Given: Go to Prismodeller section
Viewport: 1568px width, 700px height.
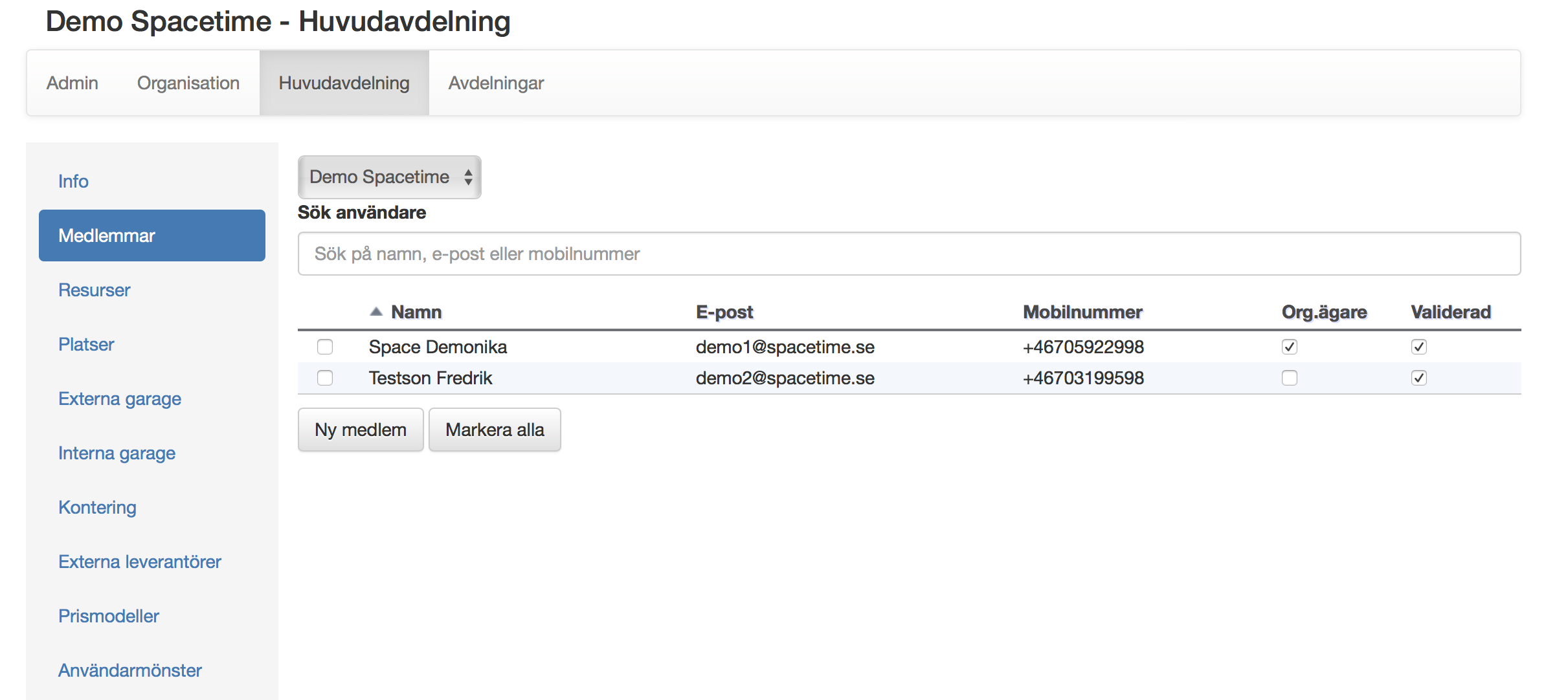Looking at the screenshot, I should click(109, 616).
